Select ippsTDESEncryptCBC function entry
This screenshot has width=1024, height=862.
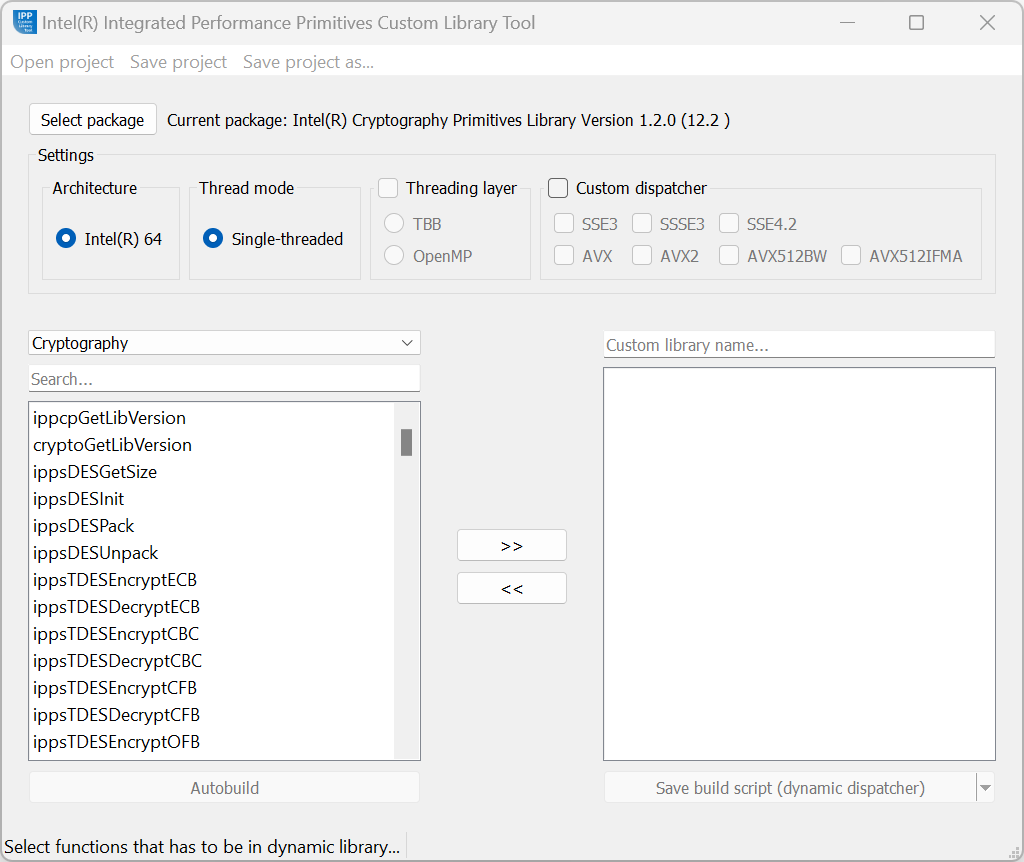(x=116, y=634)
